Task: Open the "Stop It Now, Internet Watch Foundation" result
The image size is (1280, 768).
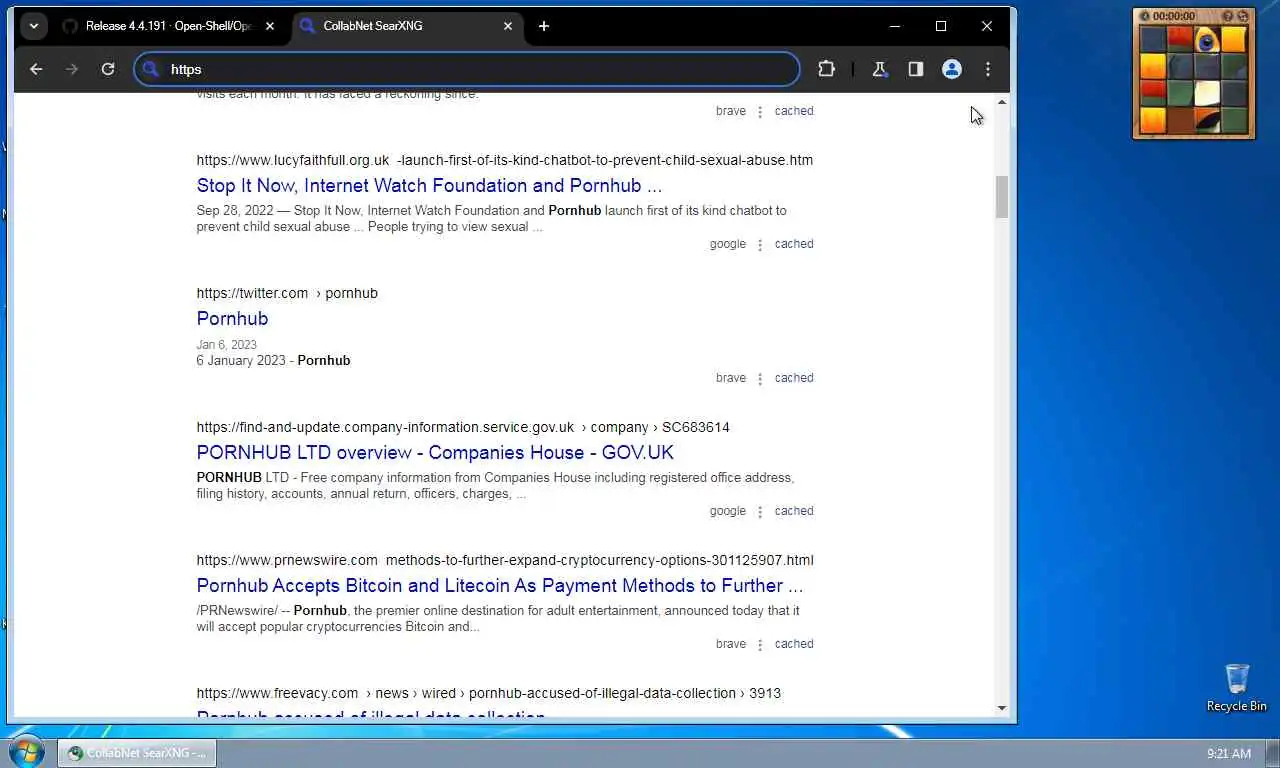Action: point(429,185)
